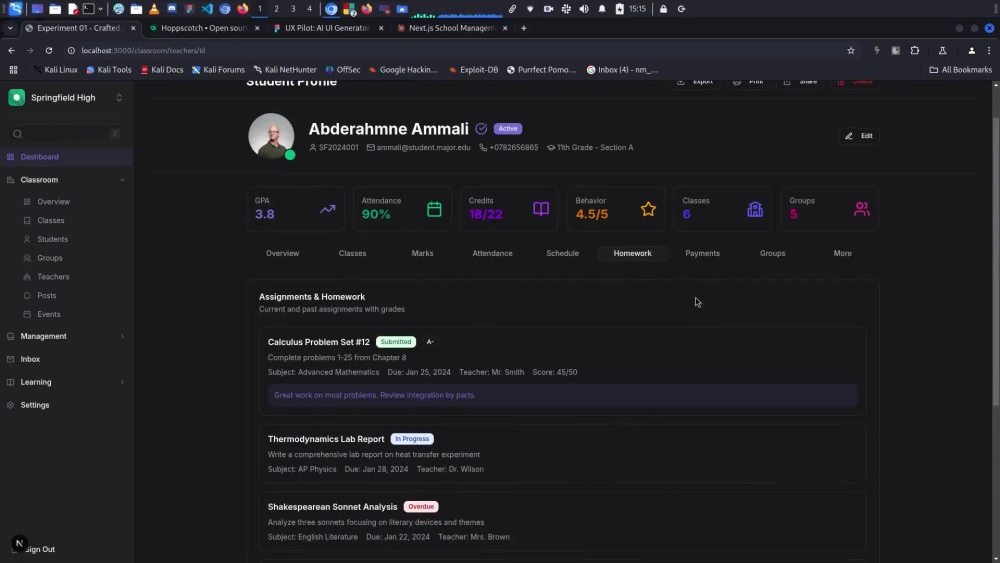The height and width of the screenshot is (563, 1000).
Task: Click the people icon in the Groups stat card
Action: (x=862, y=208)
